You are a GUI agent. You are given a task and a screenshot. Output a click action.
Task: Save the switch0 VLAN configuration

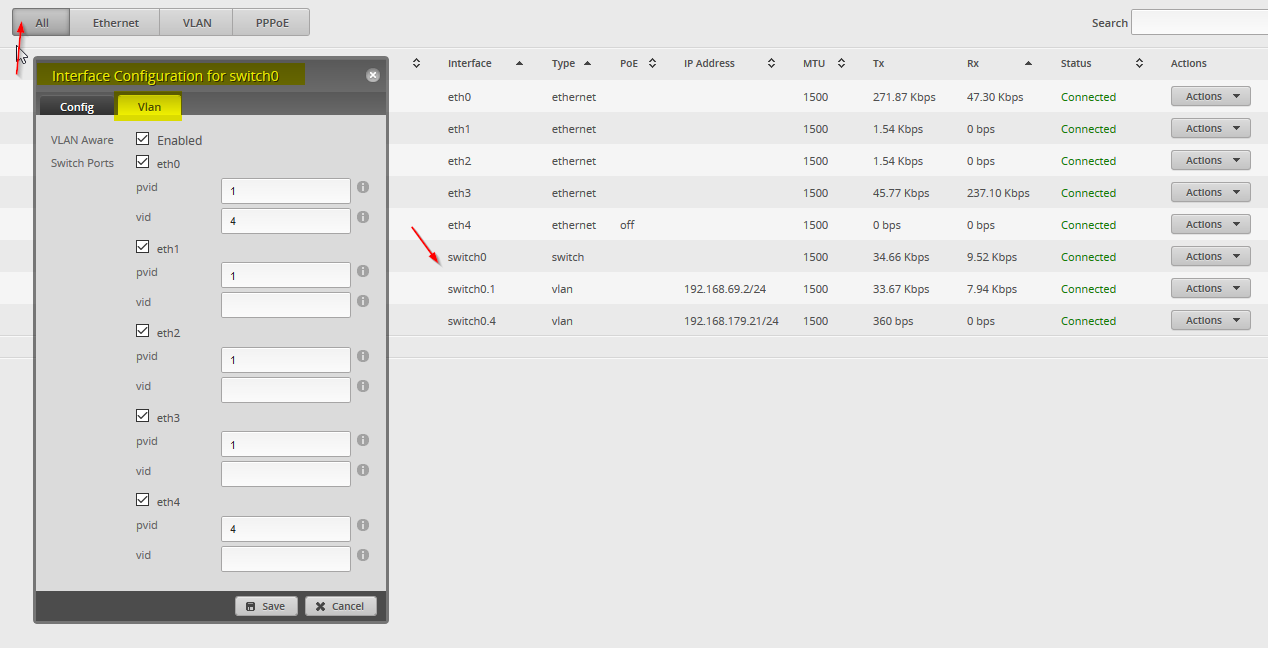[266, 606]
